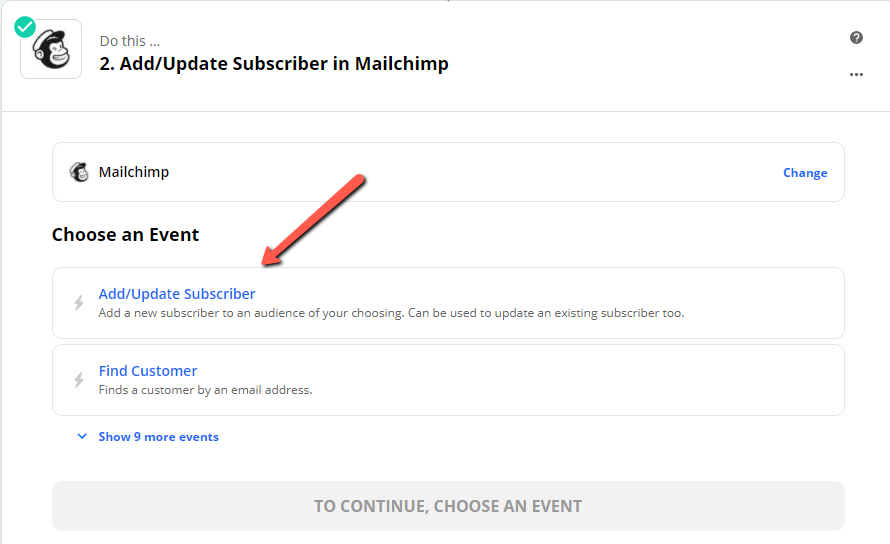
Task: Click the lightning bolt beside Add/Update Subscriber
Action: click(79, 303)
